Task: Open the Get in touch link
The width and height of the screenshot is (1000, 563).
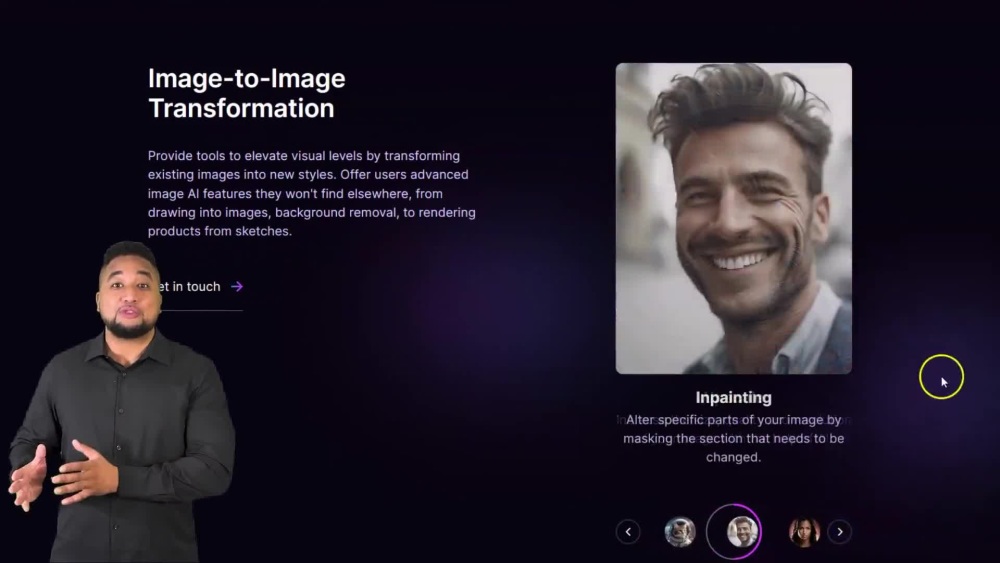Action: pyautogui.click(x=195, y=287)
